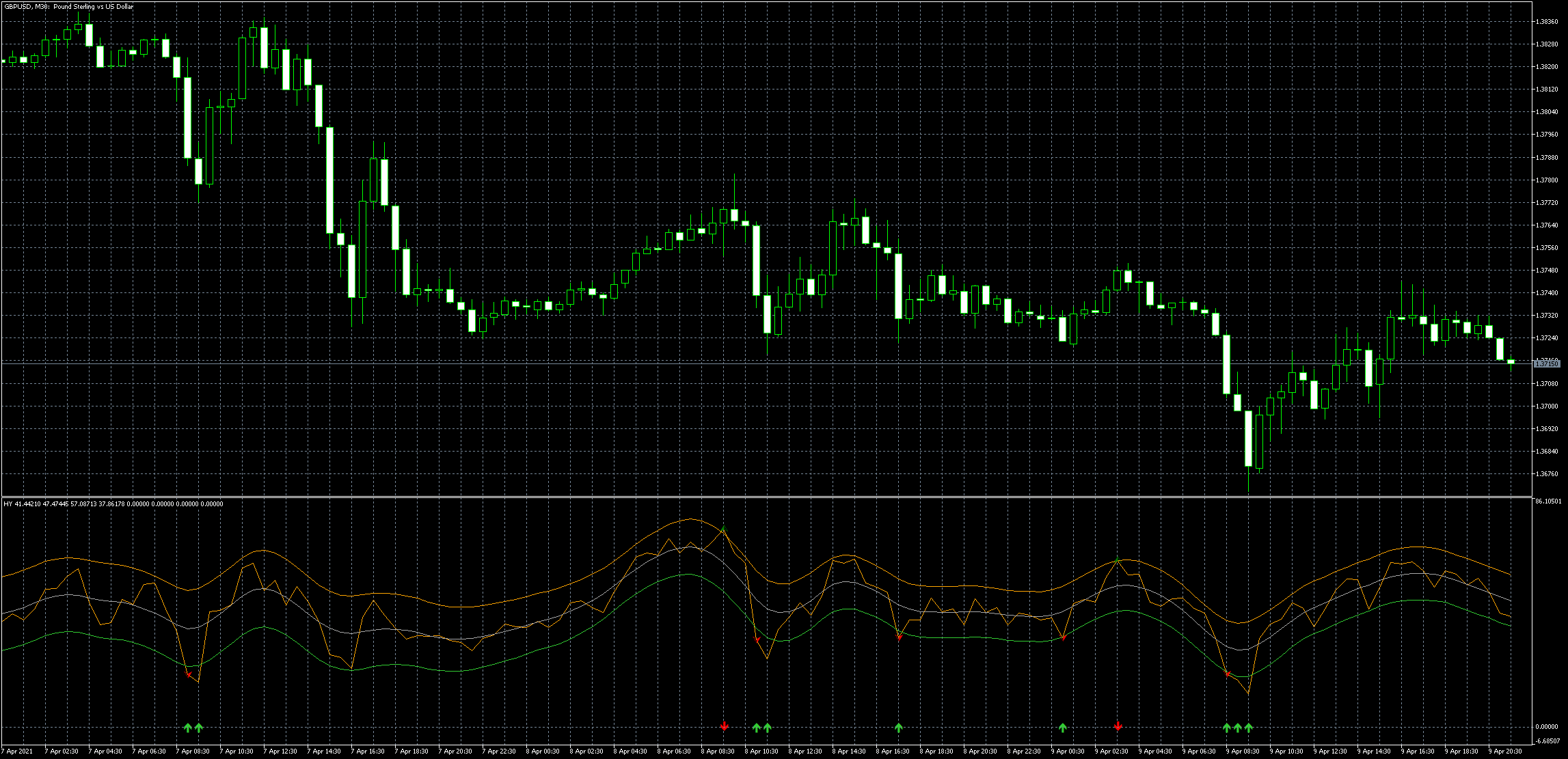The image size is (1568, 759).
Task: Click the 7 Apr 20:30 time label
Action: tap(455, 751)
